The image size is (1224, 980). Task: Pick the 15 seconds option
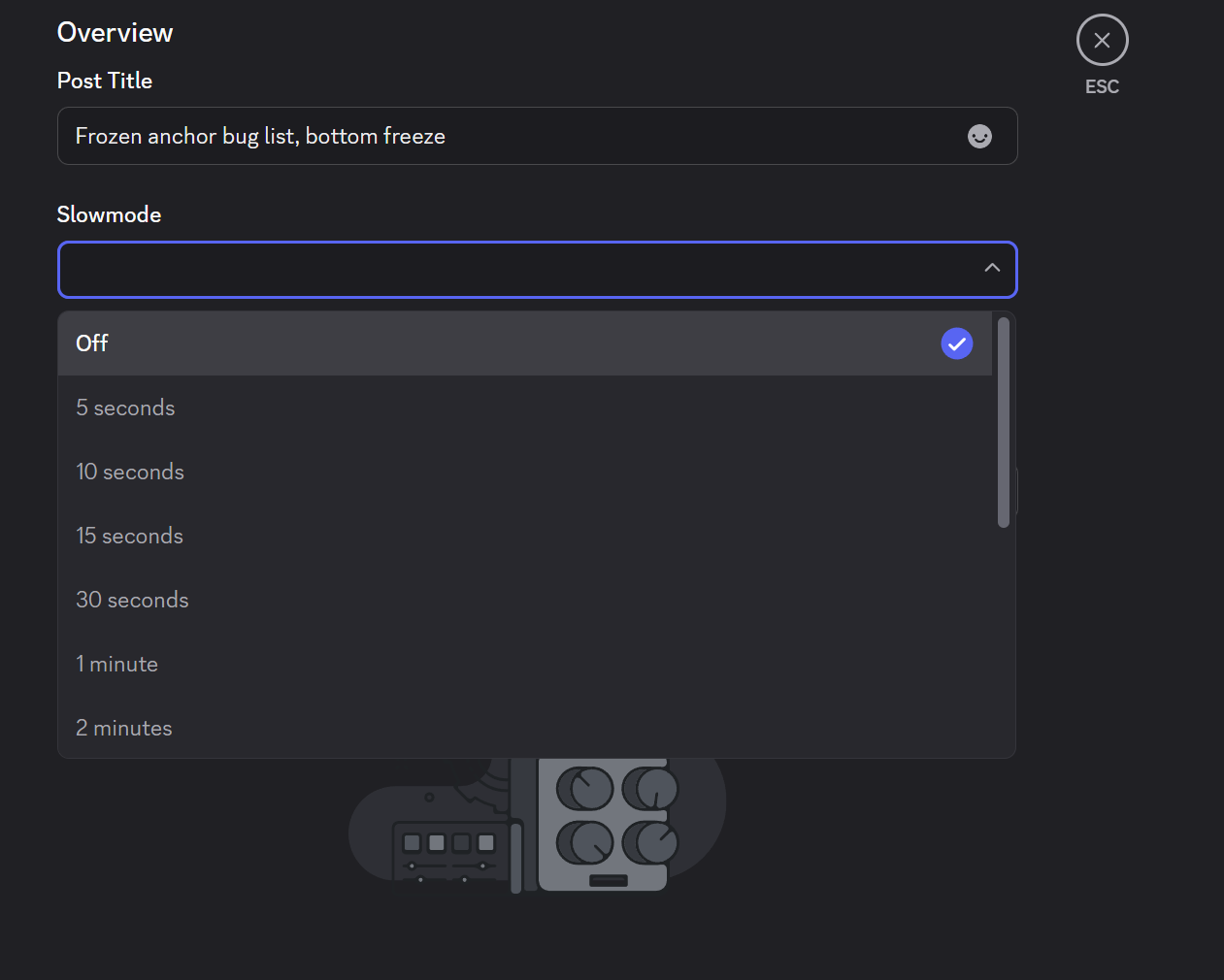click(130, 536)
